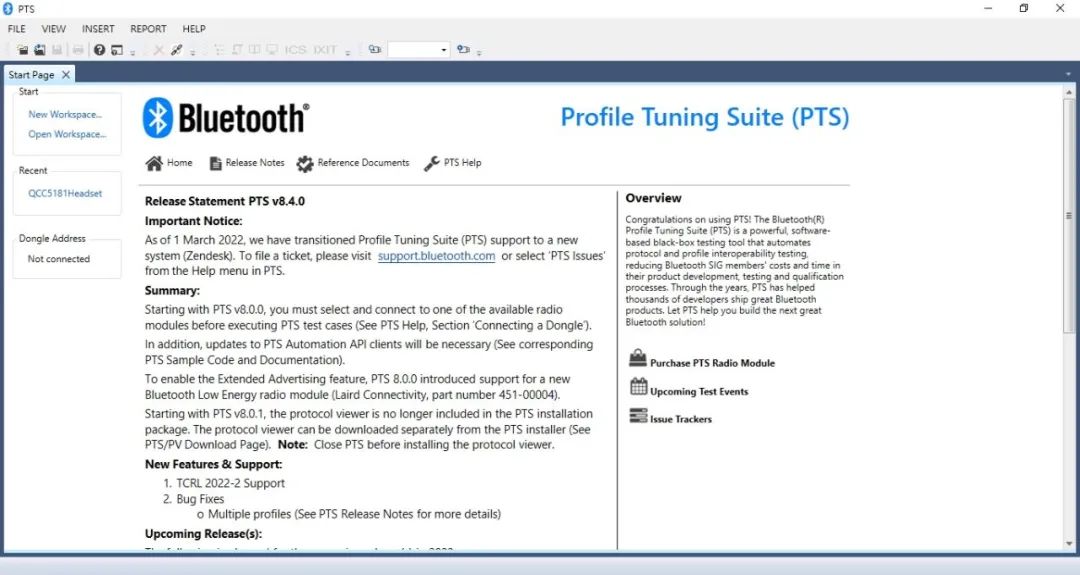
Task: Click the Home house icon
Action: pos(154,163)
